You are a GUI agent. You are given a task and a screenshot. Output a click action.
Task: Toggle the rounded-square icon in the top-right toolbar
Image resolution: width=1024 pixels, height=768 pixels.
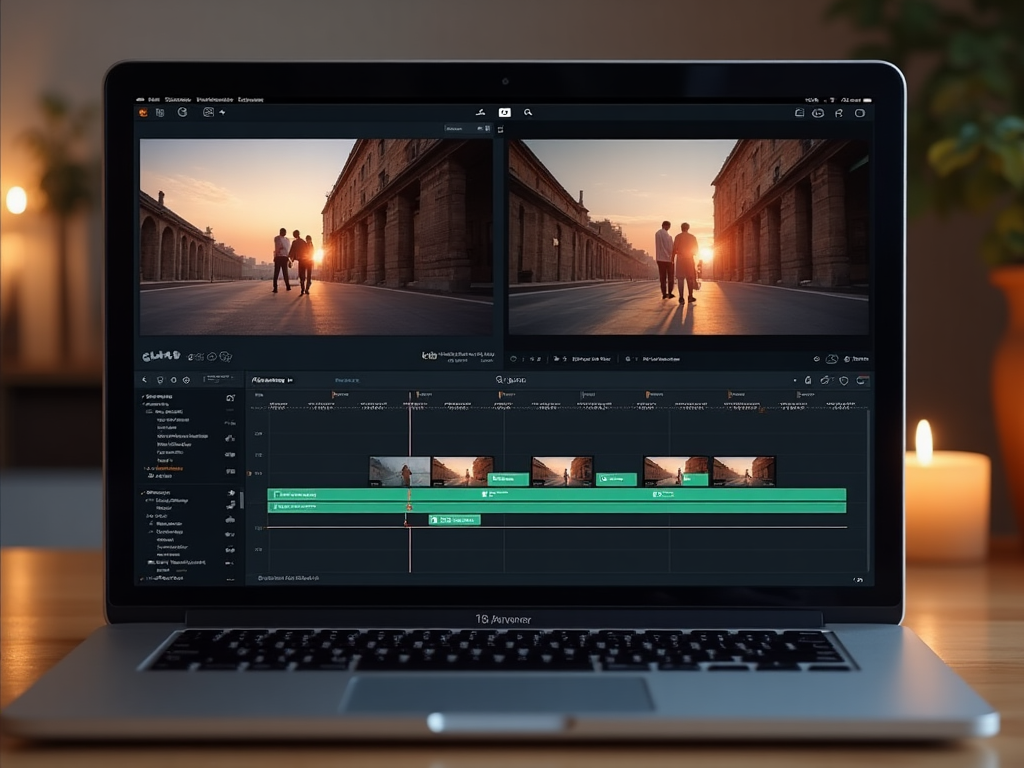coord(860,113)
